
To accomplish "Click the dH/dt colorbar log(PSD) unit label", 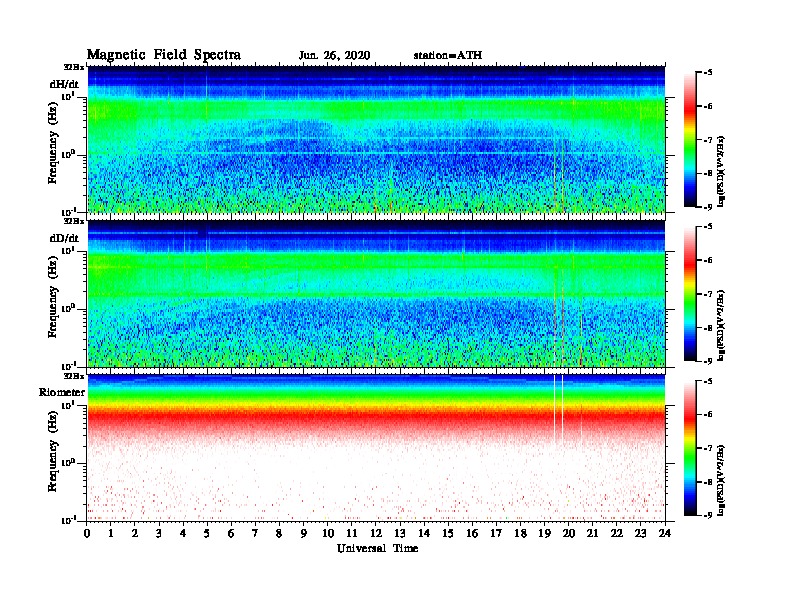I will [x=721, y=171].
